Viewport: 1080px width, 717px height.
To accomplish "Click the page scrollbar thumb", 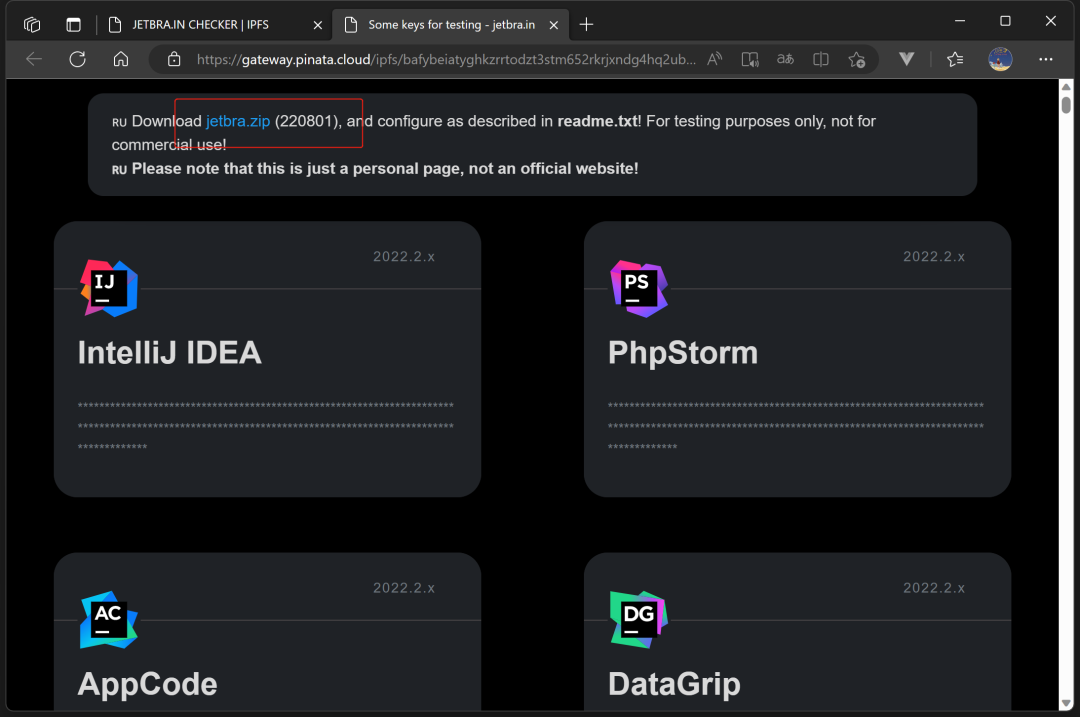I will tap(1066, 105).
